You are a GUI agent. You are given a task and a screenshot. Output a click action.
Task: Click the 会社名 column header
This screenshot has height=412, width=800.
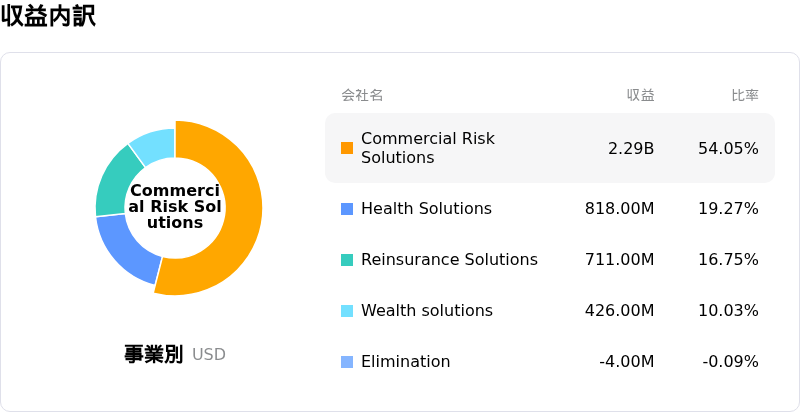[362, 95]
